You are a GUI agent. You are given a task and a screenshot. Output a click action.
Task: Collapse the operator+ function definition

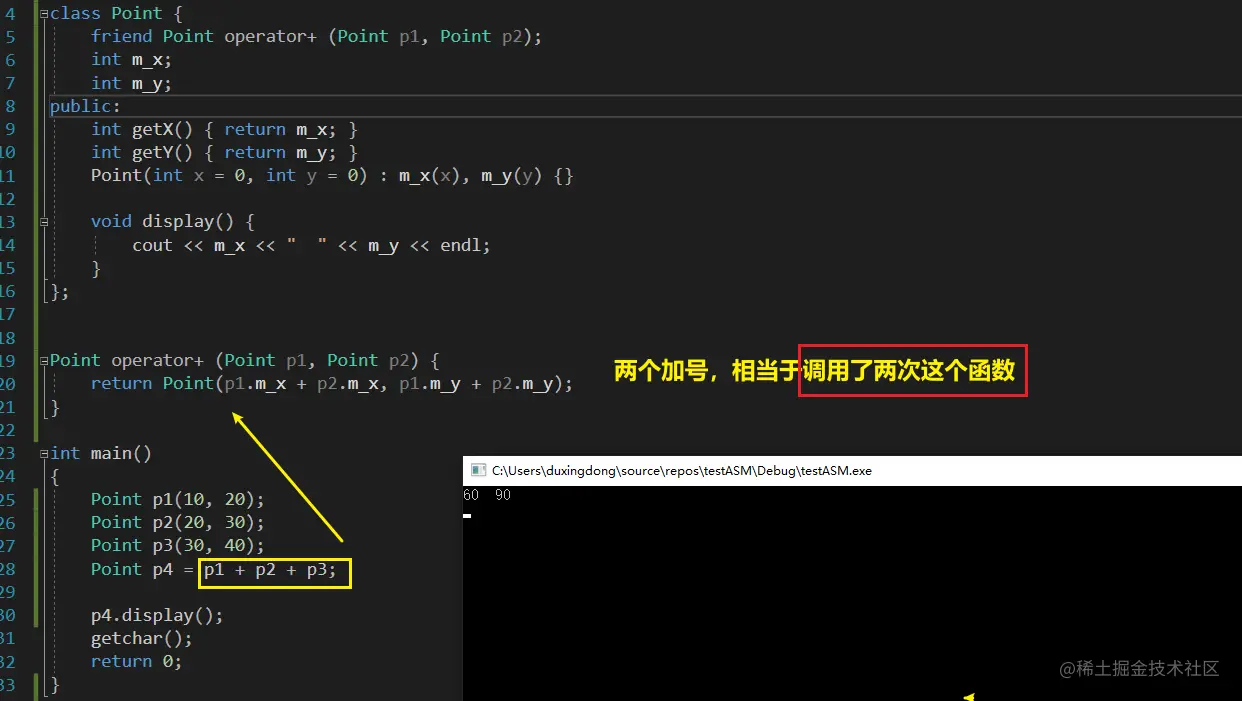[x=42, y=360]
